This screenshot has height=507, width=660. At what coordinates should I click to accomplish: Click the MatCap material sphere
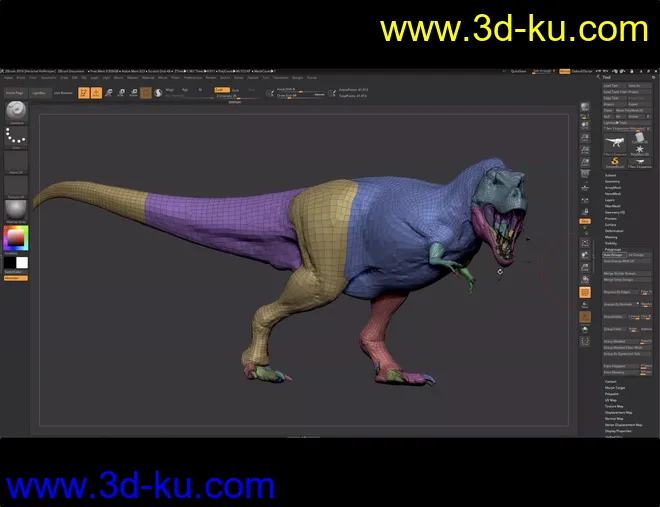(x=15, y=210)
